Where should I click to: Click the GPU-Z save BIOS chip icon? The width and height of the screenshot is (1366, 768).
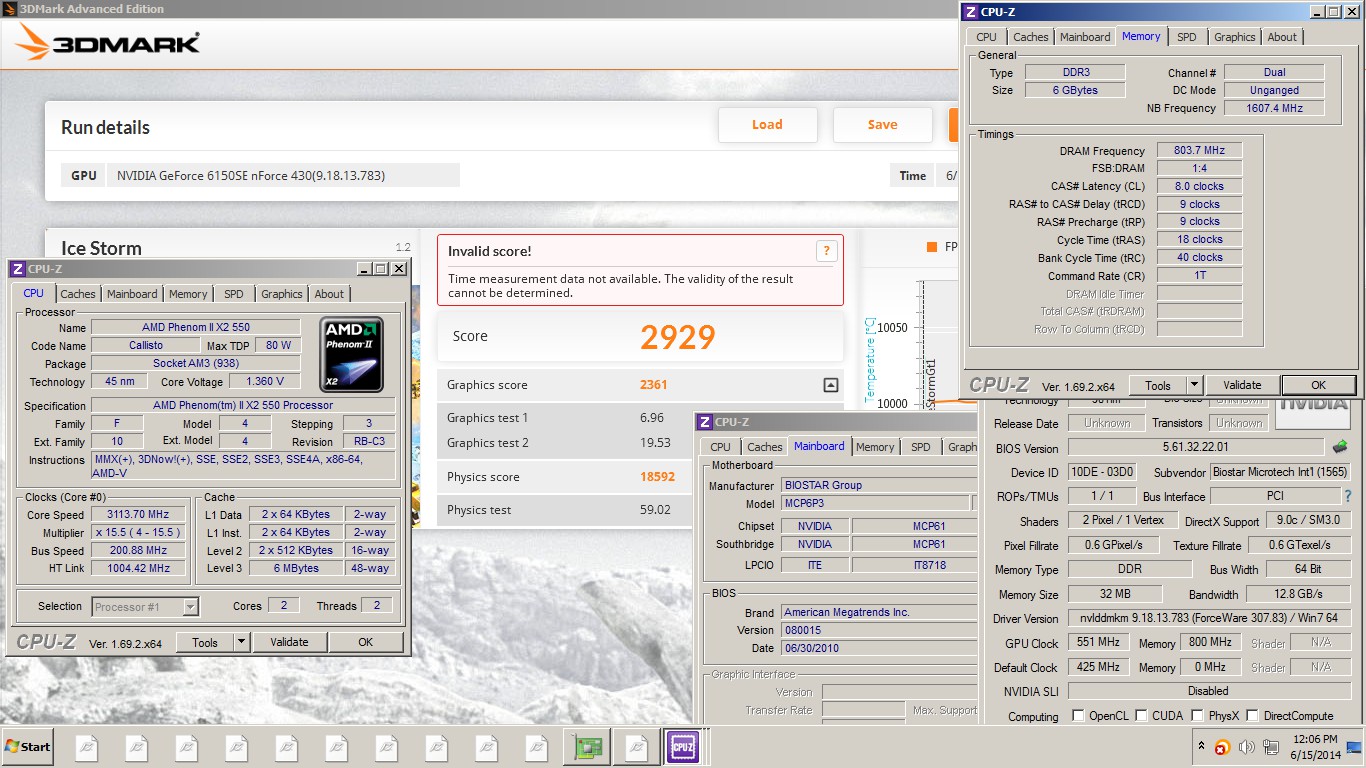(x=1339, y=447)
